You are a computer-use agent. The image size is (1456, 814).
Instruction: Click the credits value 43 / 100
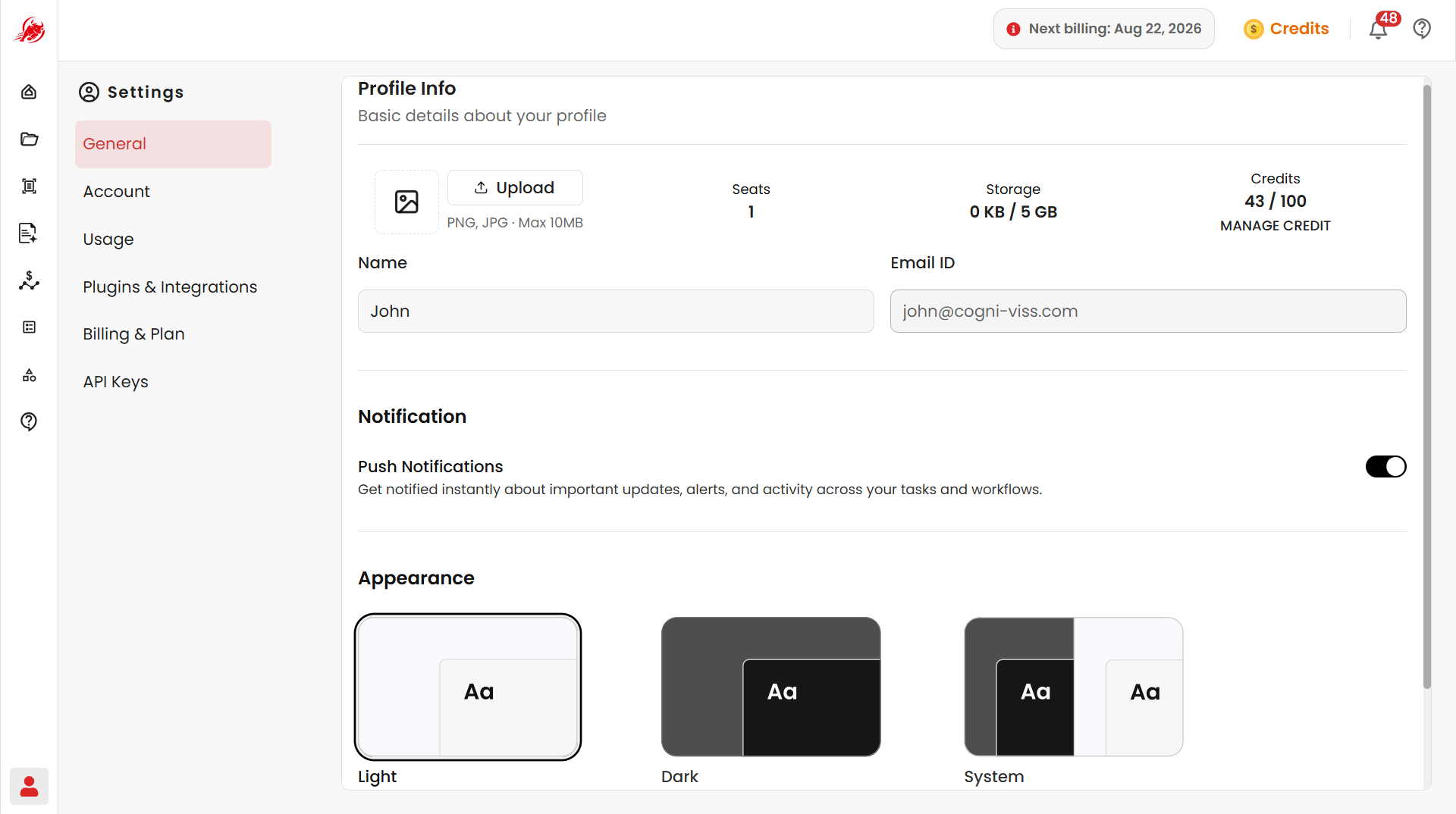click(x=1275, y=202)
